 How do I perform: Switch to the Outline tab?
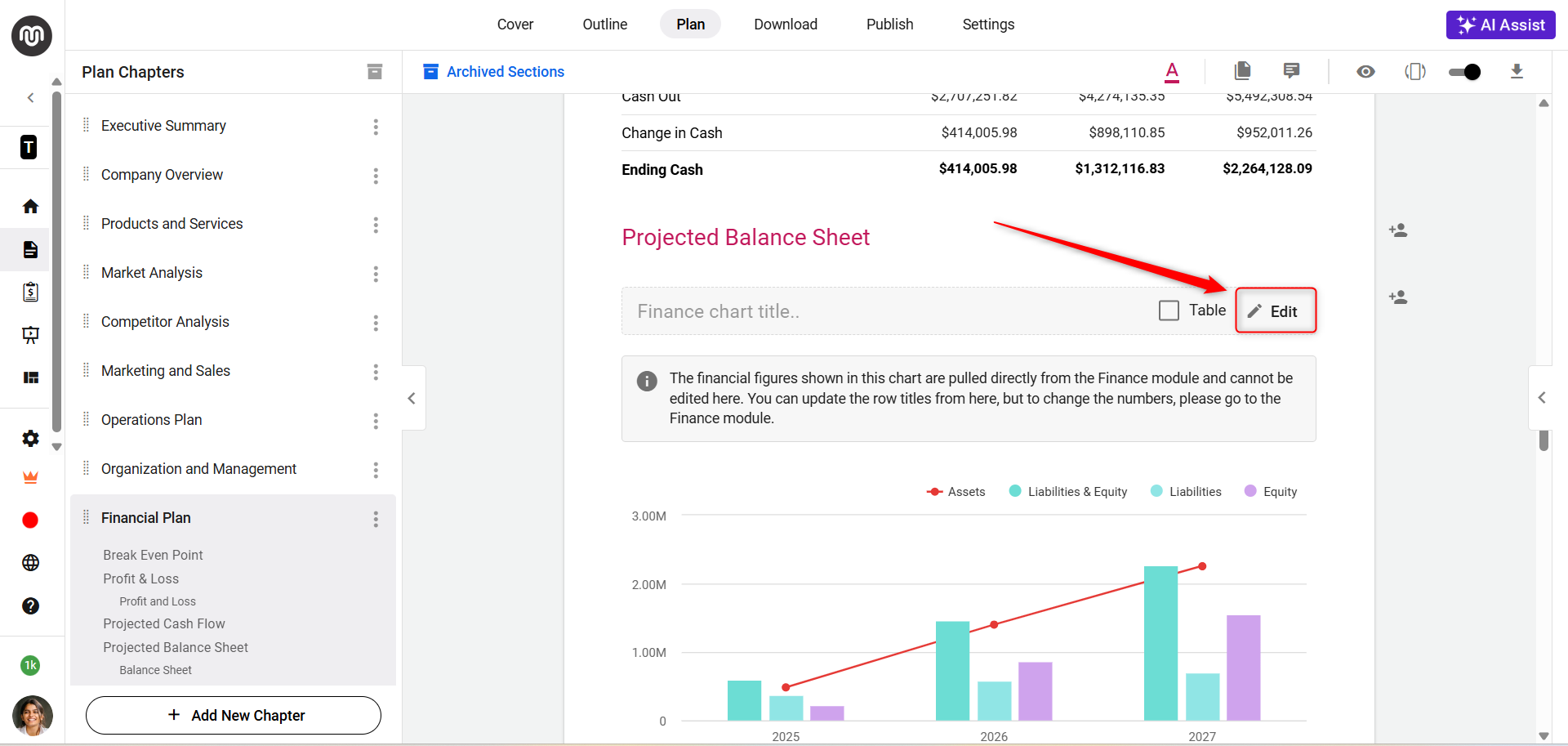pos(605,25)
